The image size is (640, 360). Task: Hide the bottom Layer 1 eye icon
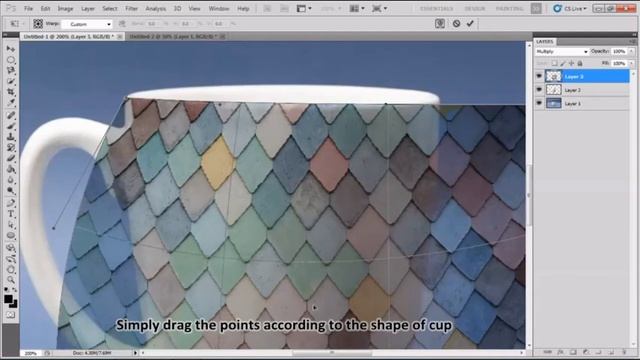point(539,103)
